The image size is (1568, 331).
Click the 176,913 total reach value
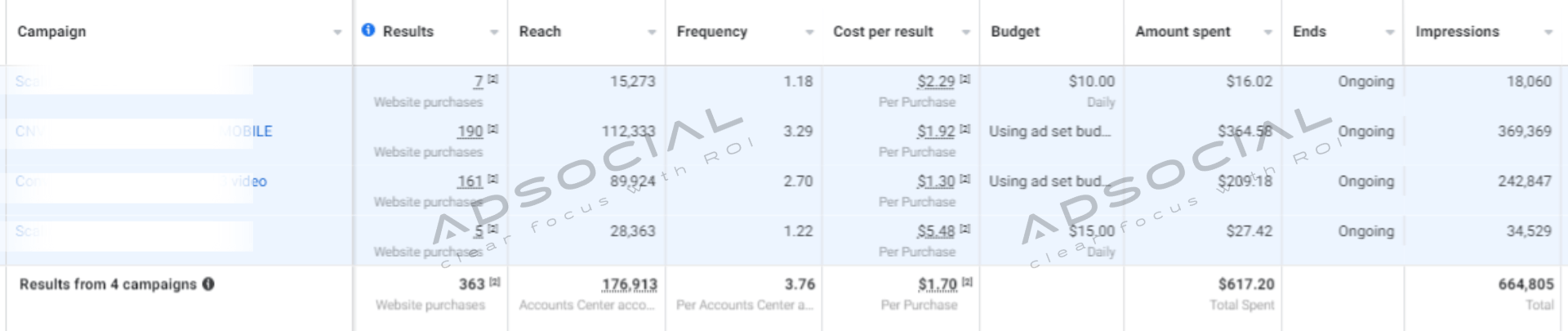tap(629, 284)
